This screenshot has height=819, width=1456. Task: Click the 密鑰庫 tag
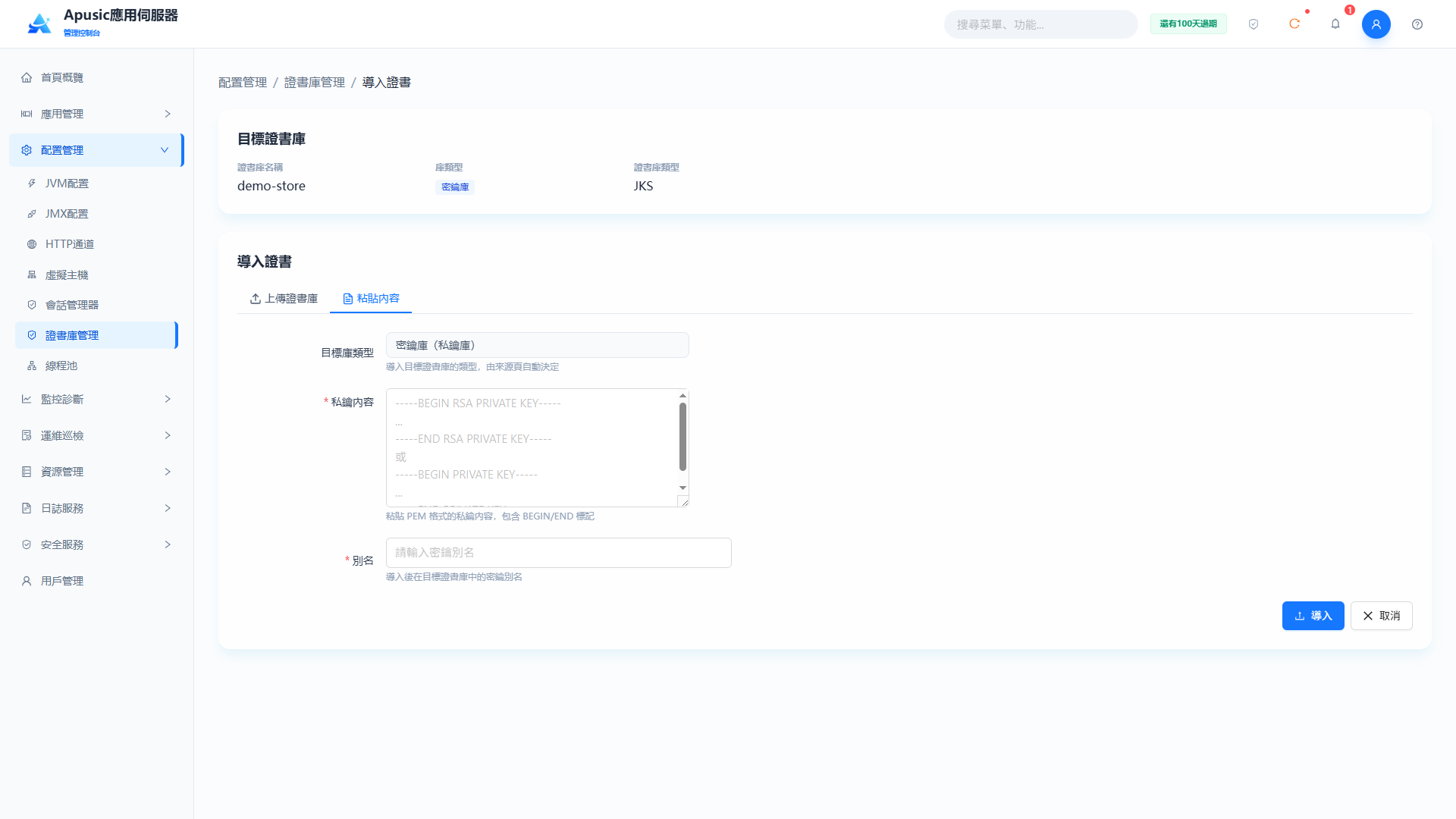(455, 187)
